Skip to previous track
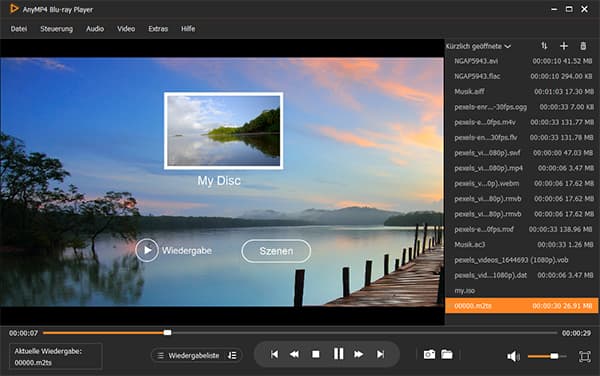This screenshot has width=600, height=376. 274,355
